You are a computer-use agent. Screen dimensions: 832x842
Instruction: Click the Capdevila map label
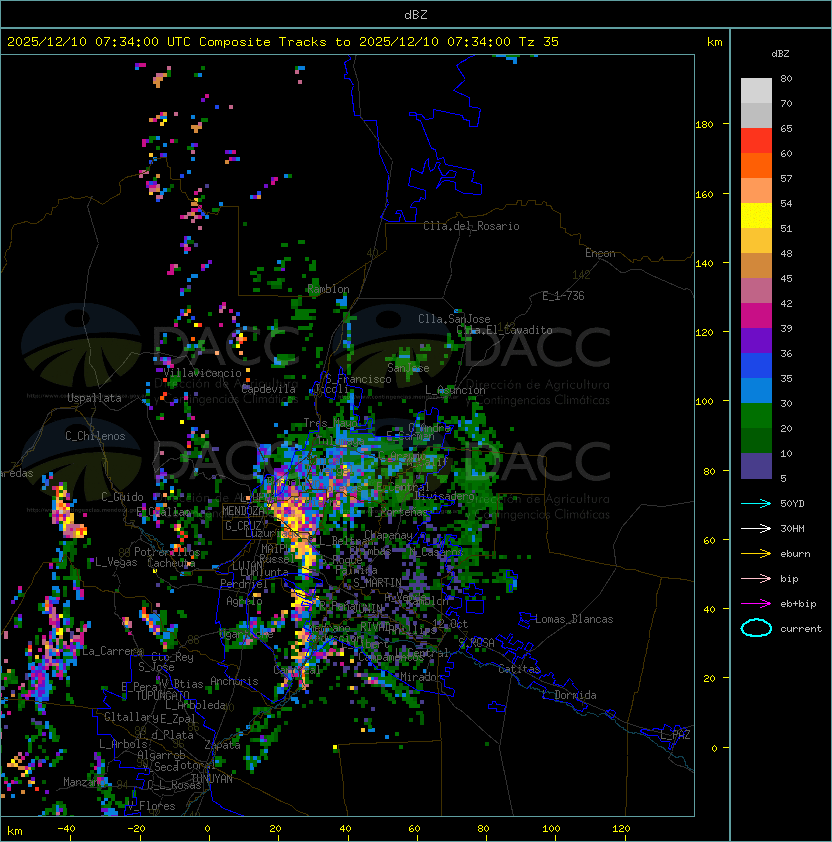(x=269, y=389)
